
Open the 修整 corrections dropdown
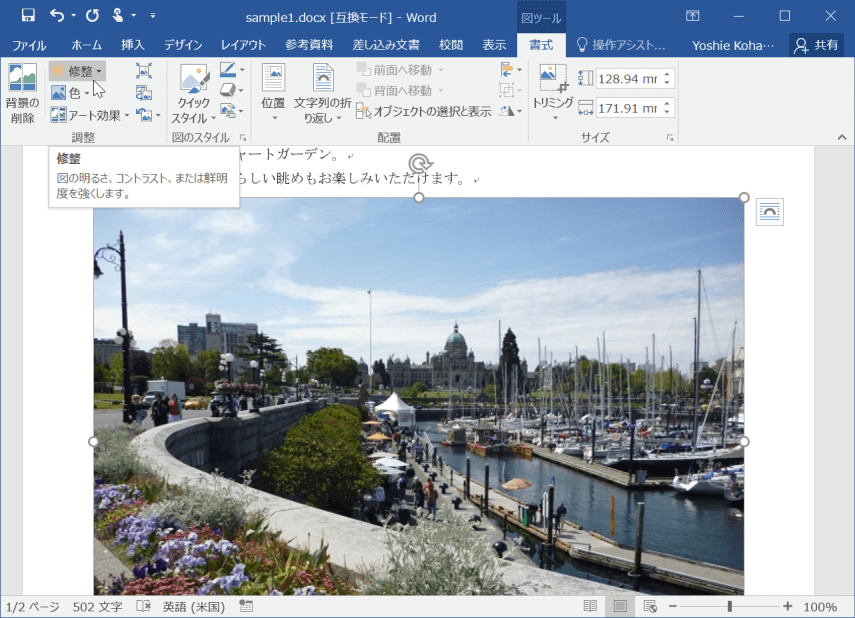77,71
